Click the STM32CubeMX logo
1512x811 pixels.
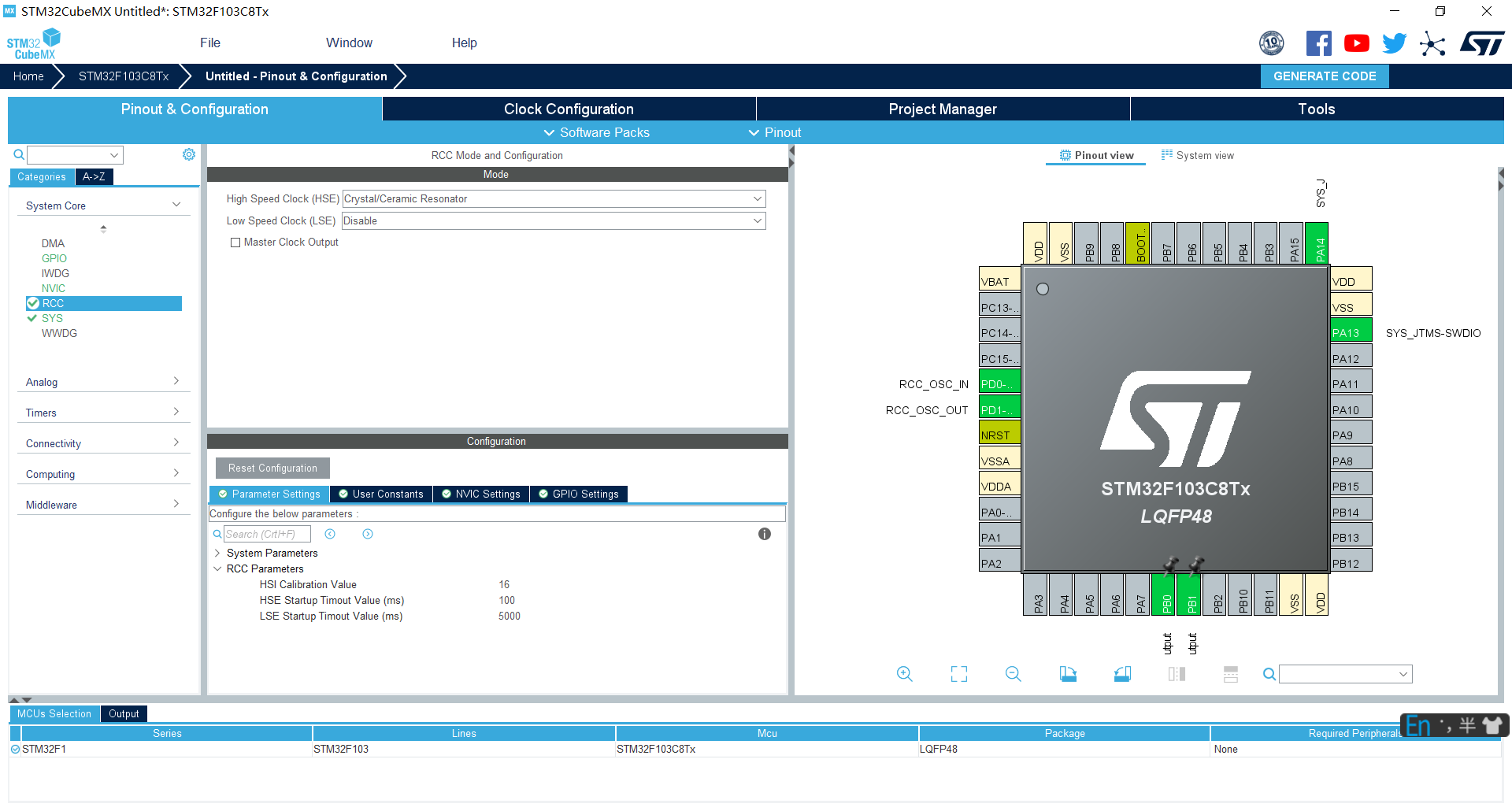[x=33, y=44]
